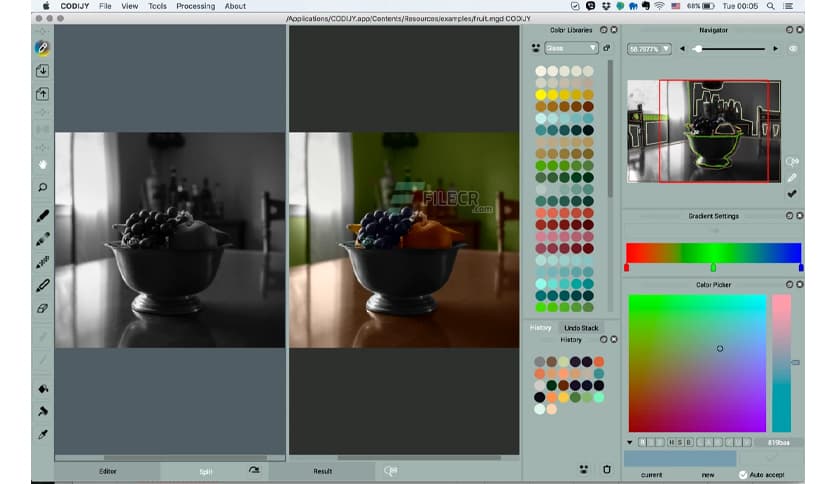Undock the Gradient Settings panel
This screenshot has height=484, width=836.
(790, 215)
